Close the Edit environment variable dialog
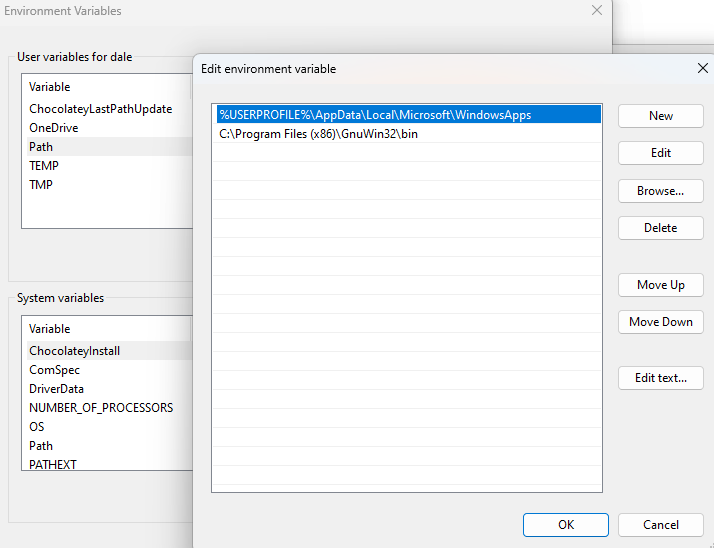Screen dimensions: 714x548 pos(703,68)
